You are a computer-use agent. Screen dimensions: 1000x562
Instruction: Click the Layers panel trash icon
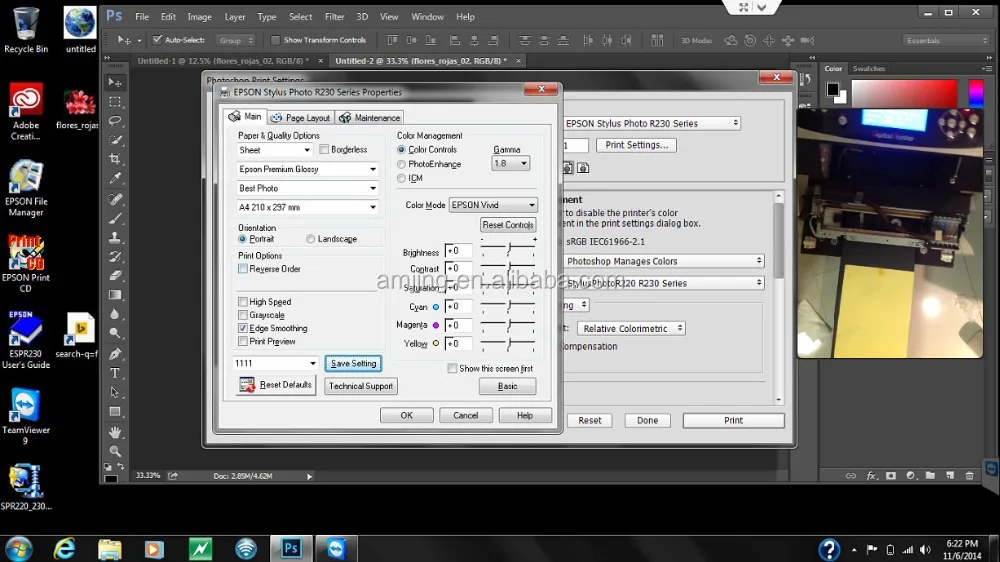969,476
